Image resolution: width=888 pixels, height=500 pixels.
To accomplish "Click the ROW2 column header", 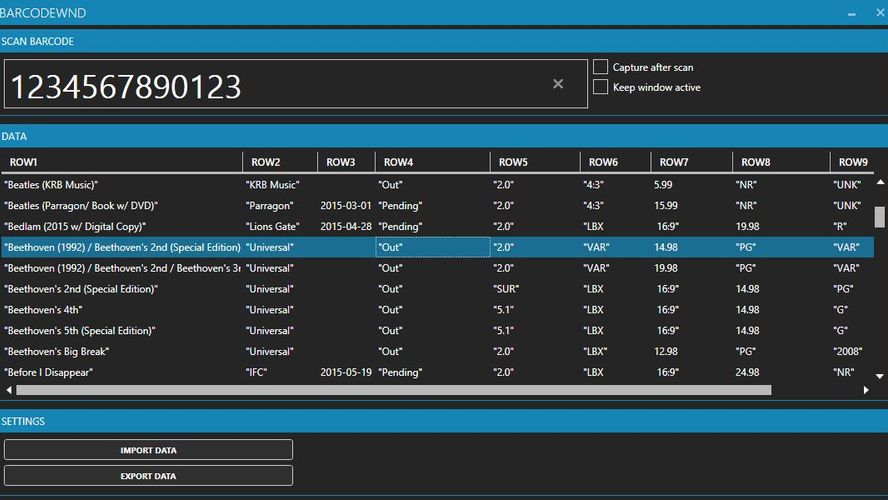I will coord(265,162).
